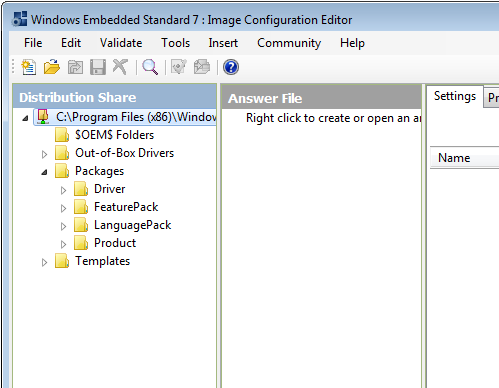Switch to the Settings tab

pos(455,96)
